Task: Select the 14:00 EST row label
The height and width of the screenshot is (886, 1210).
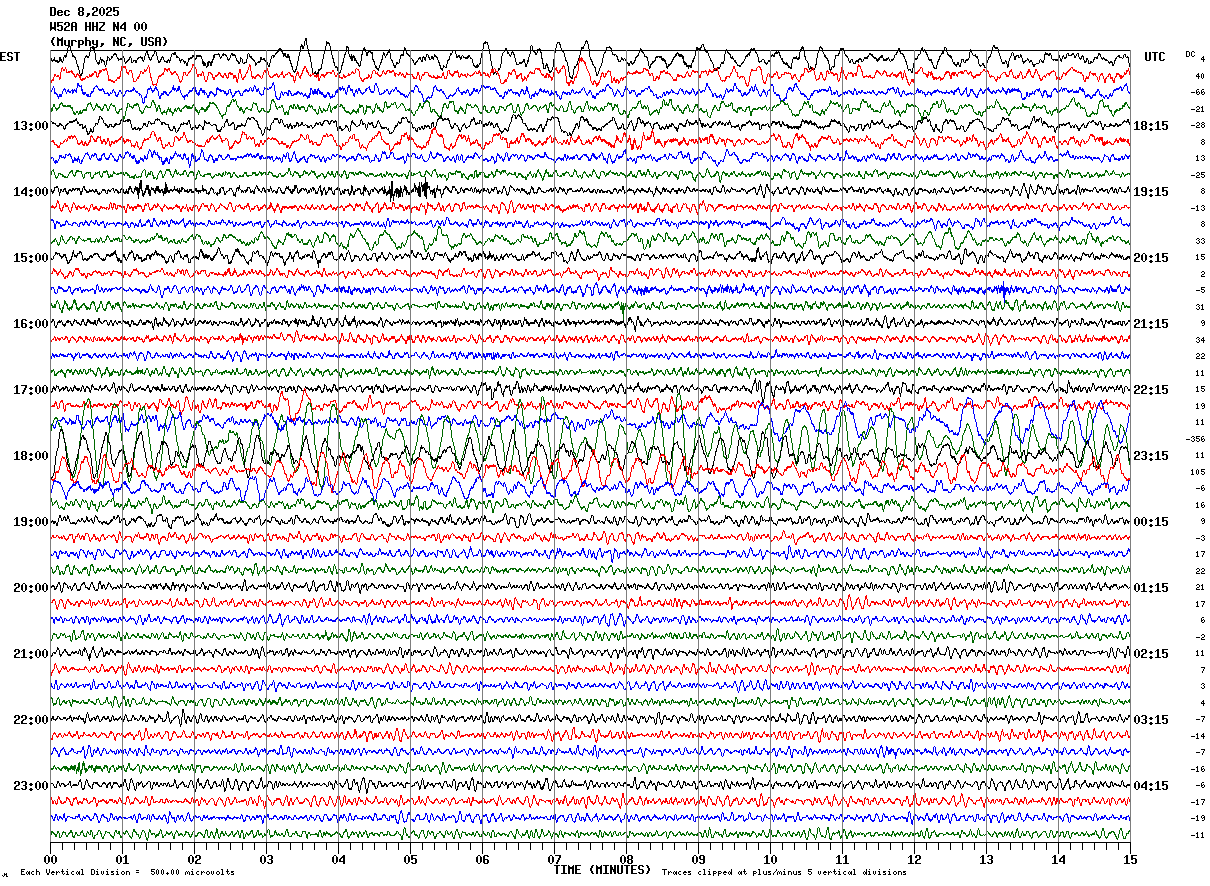Action: click(x=31, y=192)
